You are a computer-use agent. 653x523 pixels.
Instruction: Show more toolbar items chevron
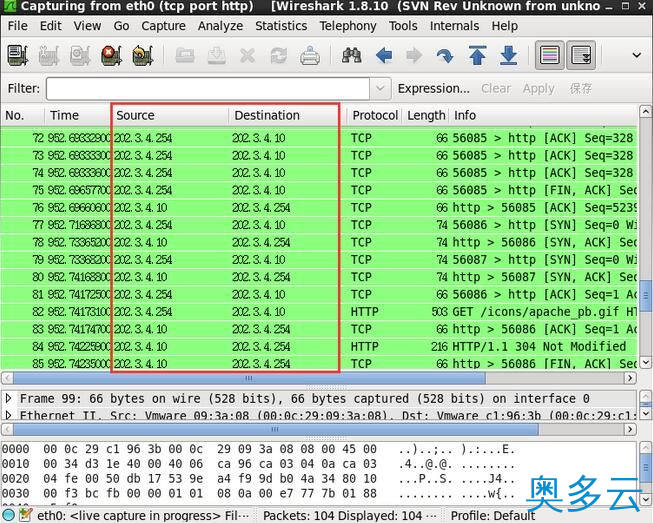[x=637, y=55]
